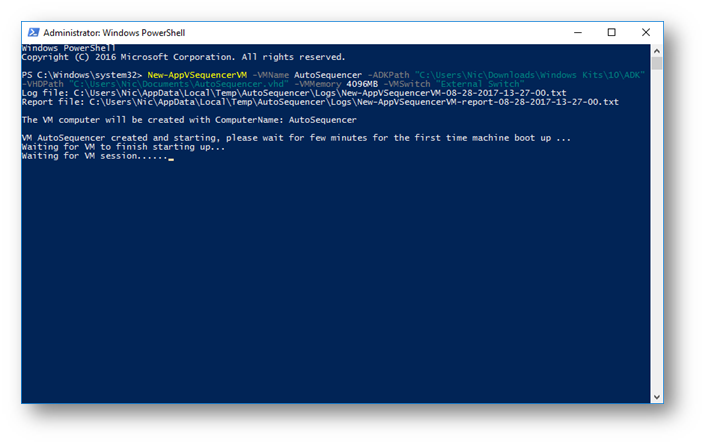Click the PS C:\Windows\system32> prompt
Viewport: 706px width, 446px height.
click(82, 75)
